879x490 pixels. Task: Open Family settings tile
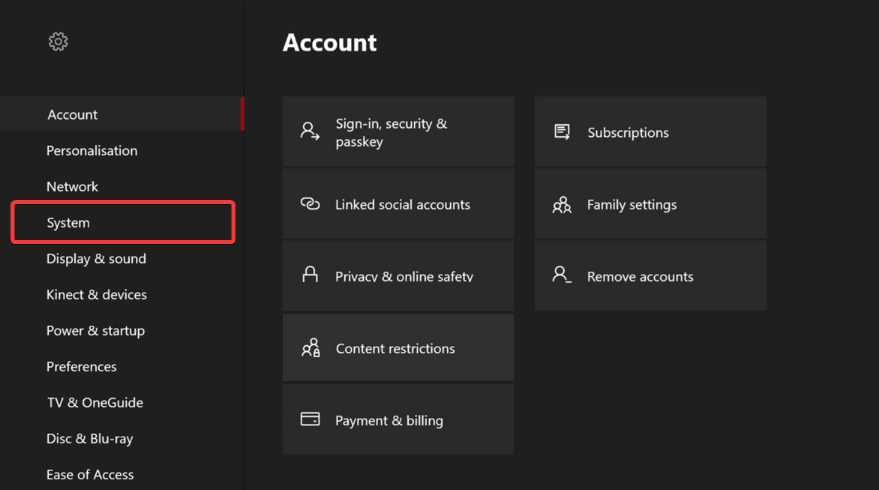650,204
